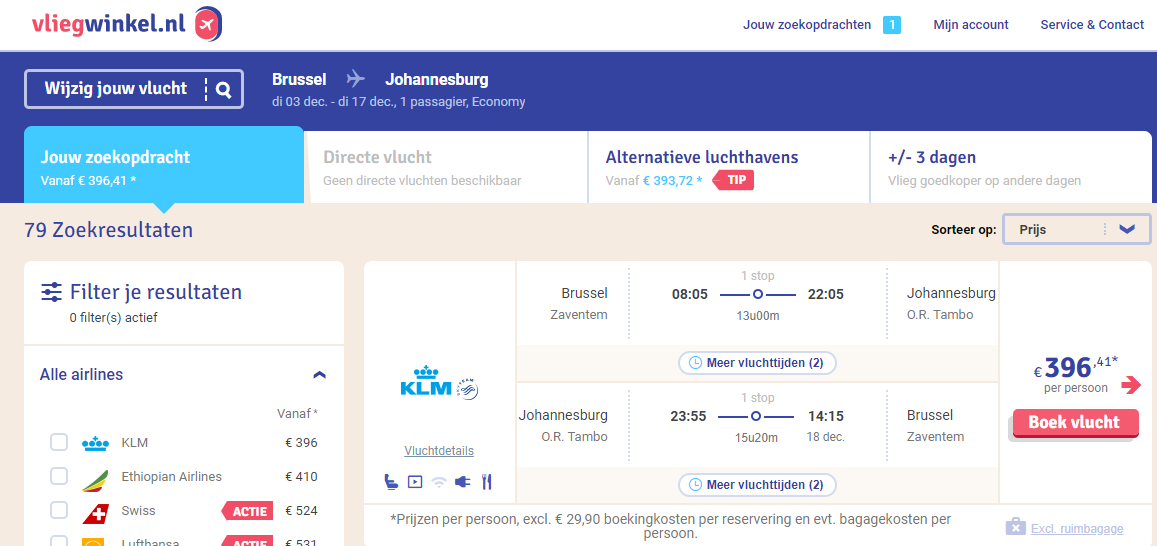
Task: Click the red arrow next to the price
Action: [x=1130, y=384]
